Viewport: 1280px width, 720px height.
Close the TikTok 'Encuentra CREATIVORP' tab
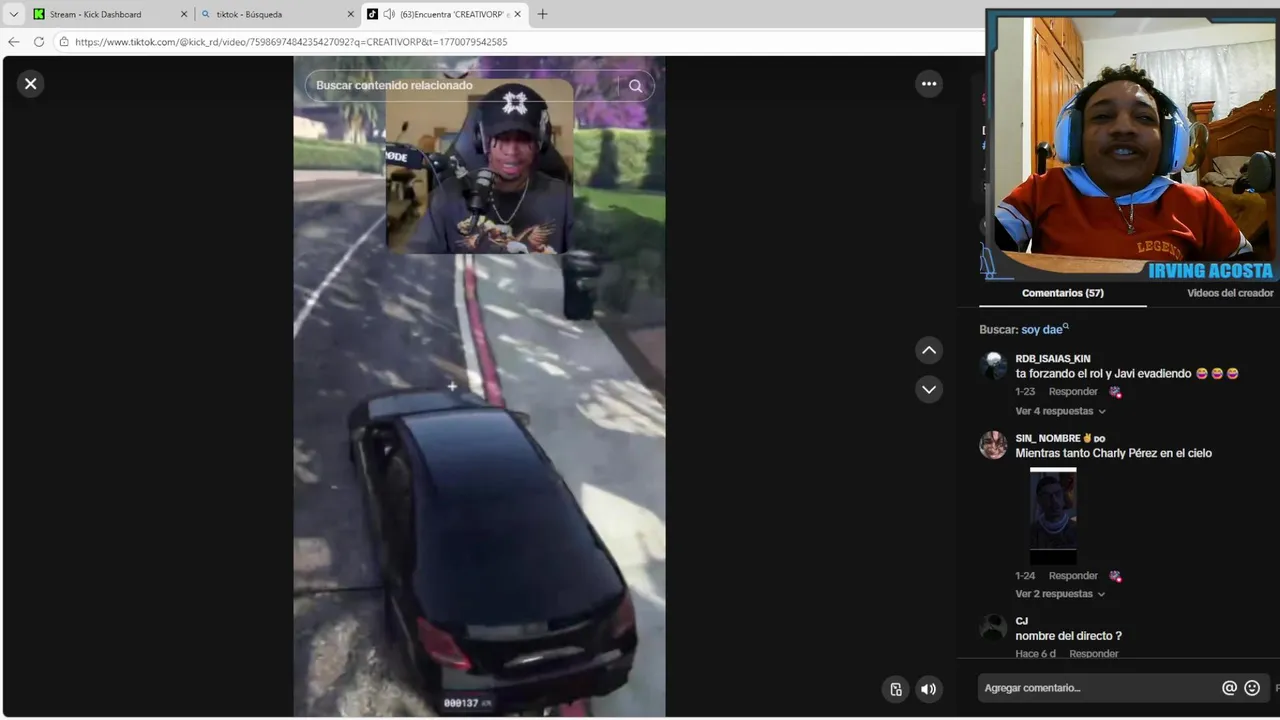point(517,14)
